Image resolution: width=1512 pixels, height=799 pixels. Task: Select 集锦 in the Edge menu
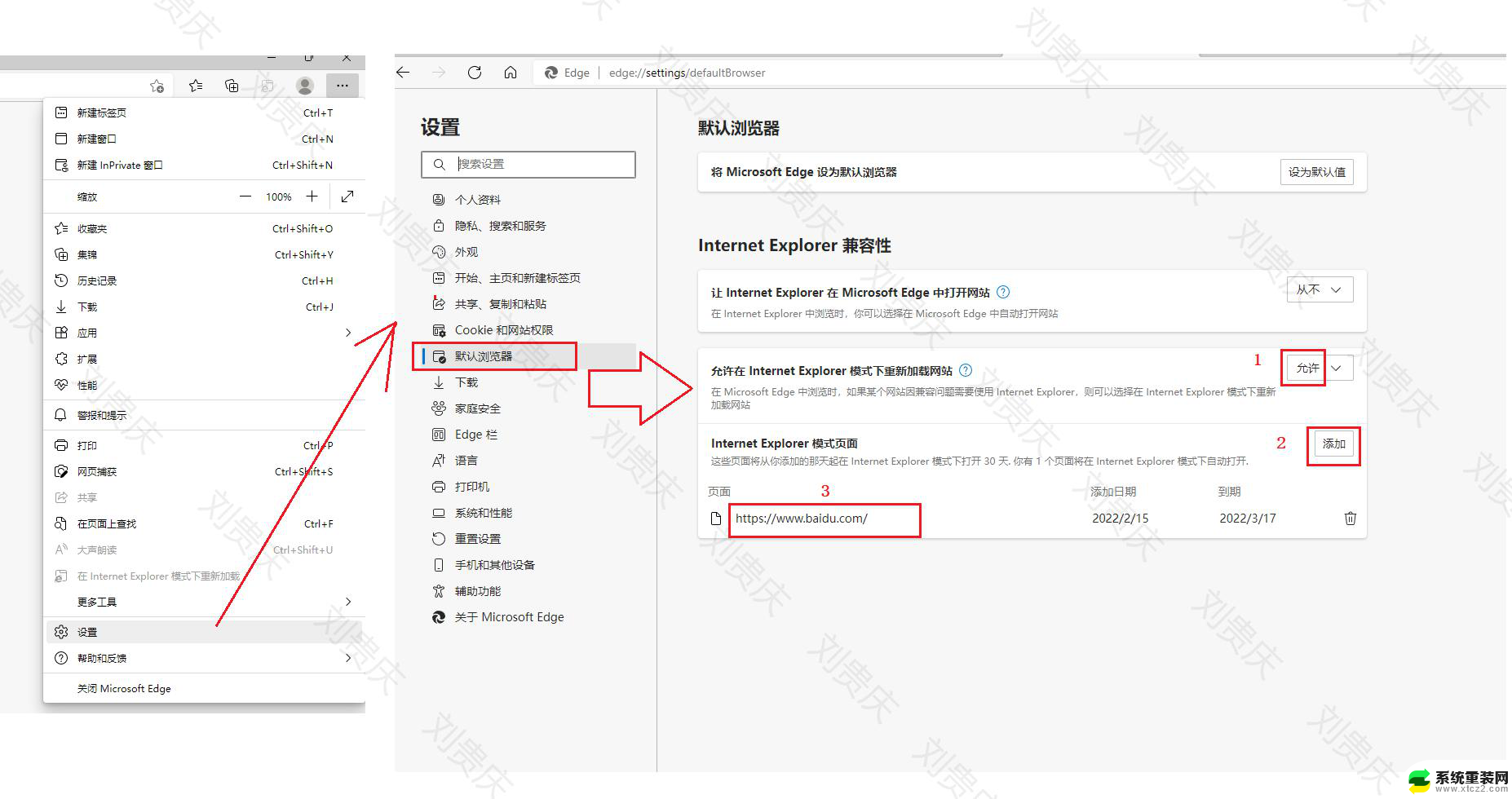pyautogui.click(x=204, y=254)
